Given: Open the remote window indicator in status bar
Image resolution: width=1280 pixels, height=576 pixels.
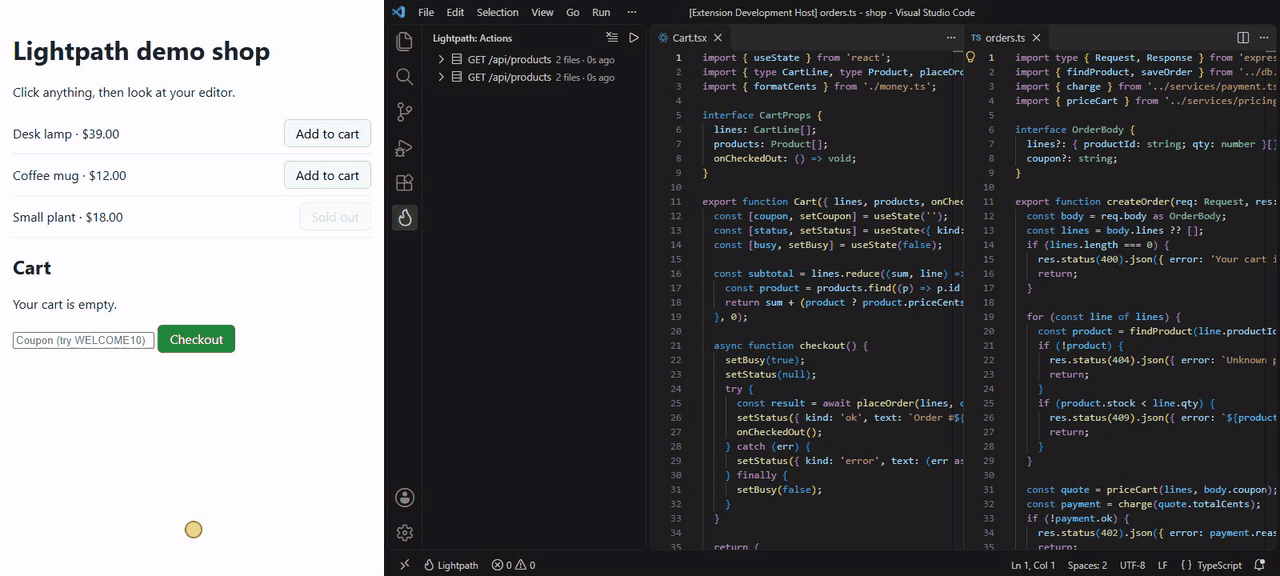Looking at the screenshot, I should coord(404,565).
